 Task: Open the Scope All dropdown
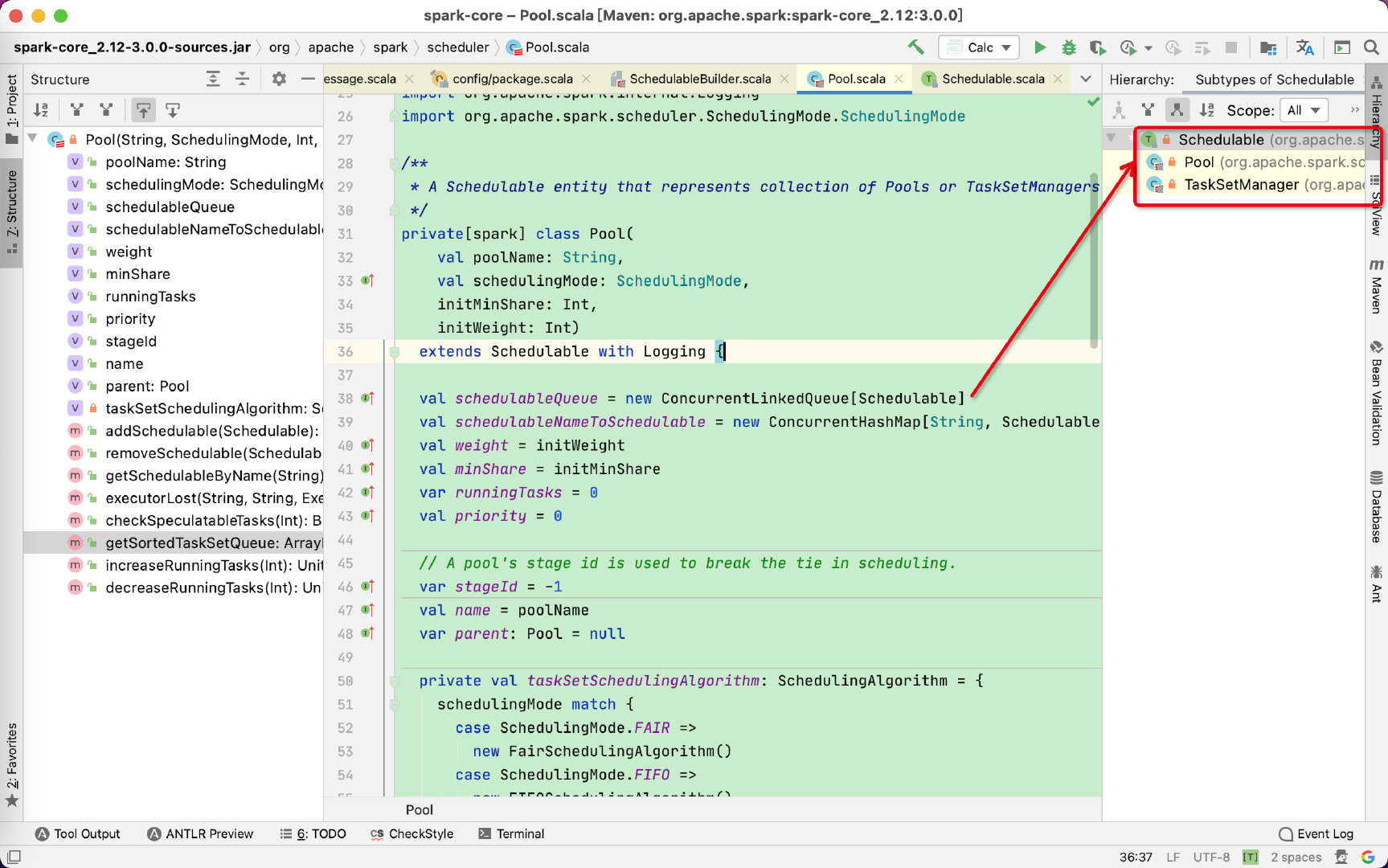pyautogui.click(x=1304, y=110)
